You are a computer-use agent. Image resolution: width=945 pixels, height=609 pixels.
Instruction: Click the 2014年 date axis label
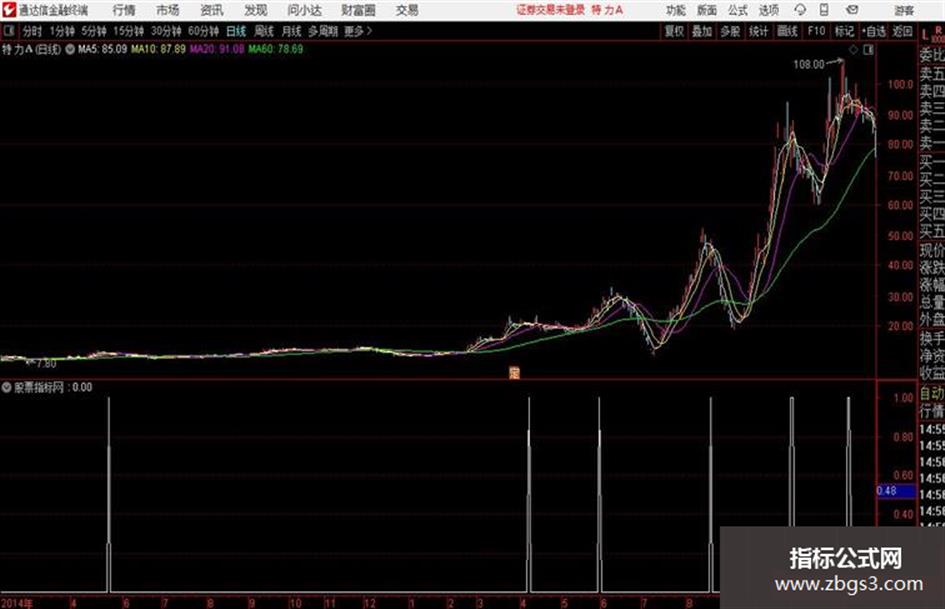17,603
